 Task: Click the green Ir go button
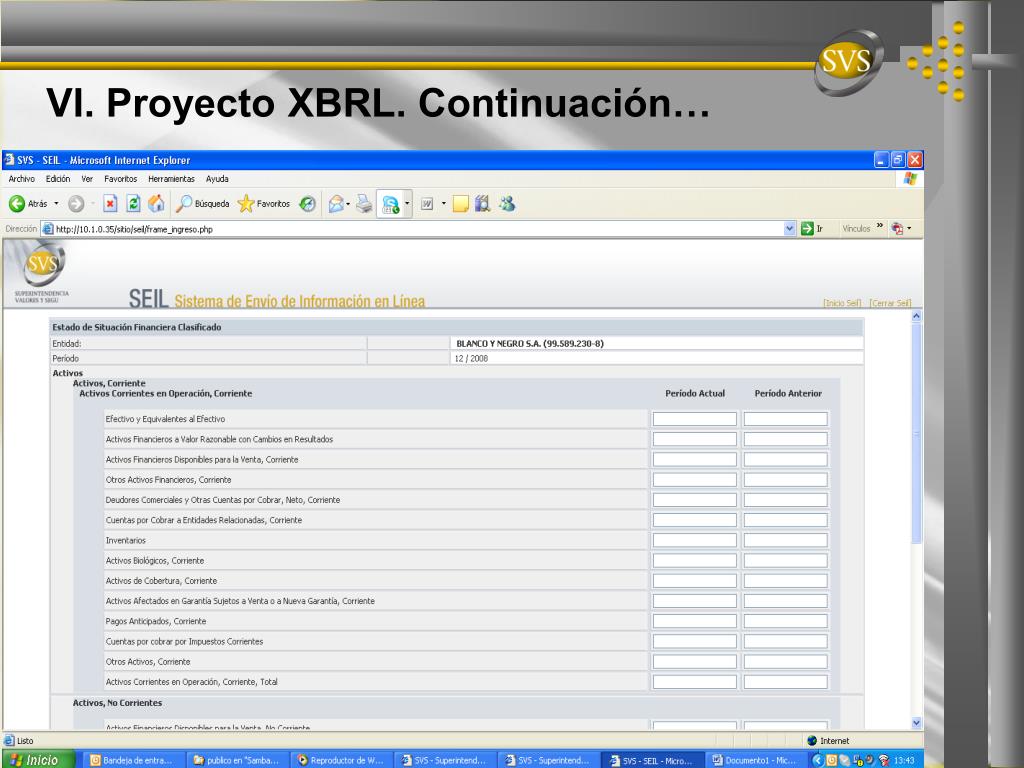pos(812,229)
